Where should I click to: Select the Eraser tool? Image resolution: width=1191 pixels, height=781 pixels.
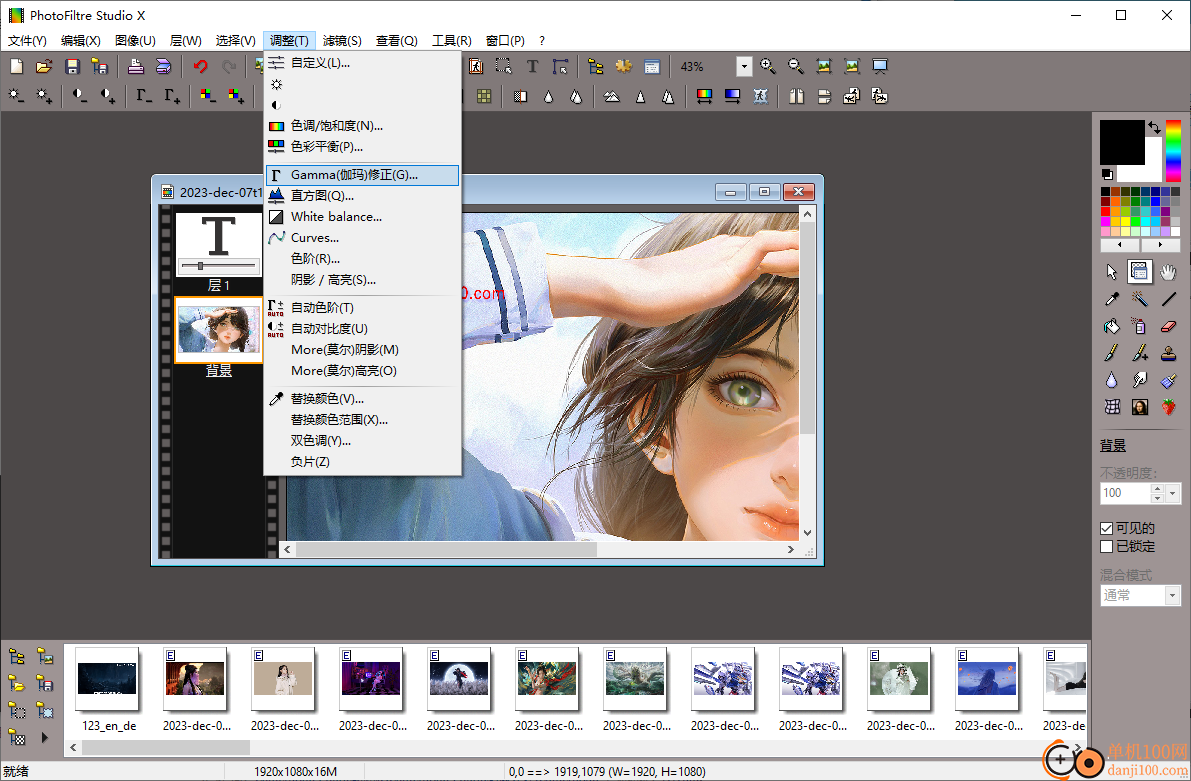click(x=1168, y=327)
